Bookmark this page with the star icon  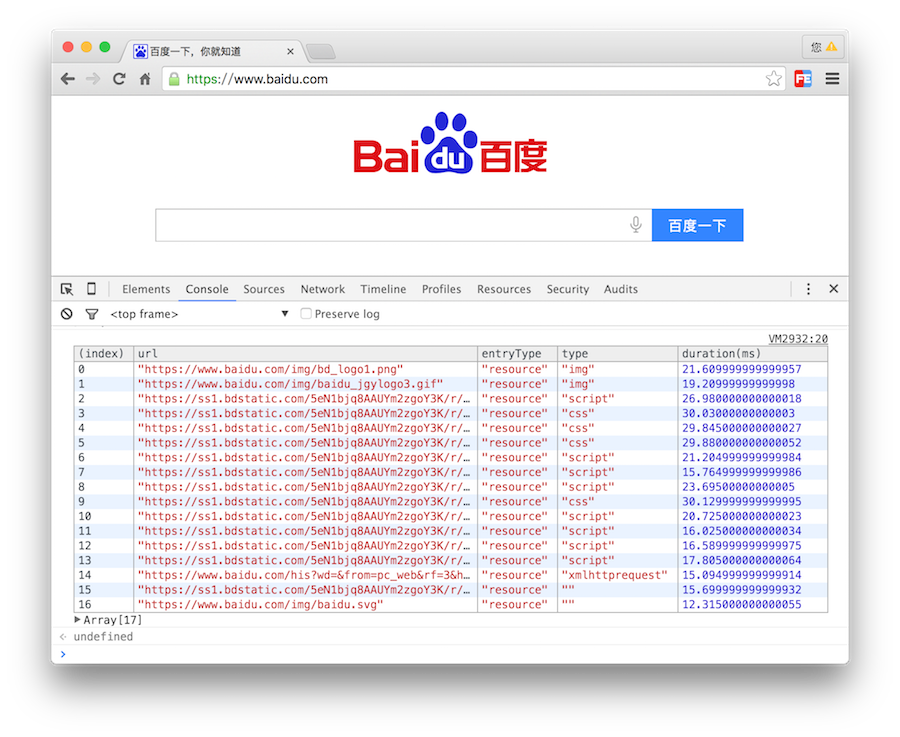tap(774, 79)
